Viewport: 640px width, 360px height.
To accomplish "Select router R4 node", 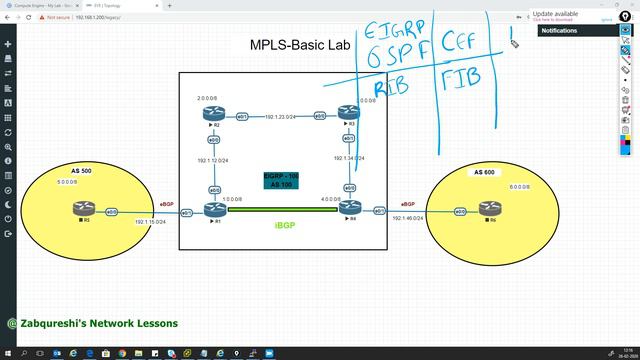I will (x=350, y=207).
